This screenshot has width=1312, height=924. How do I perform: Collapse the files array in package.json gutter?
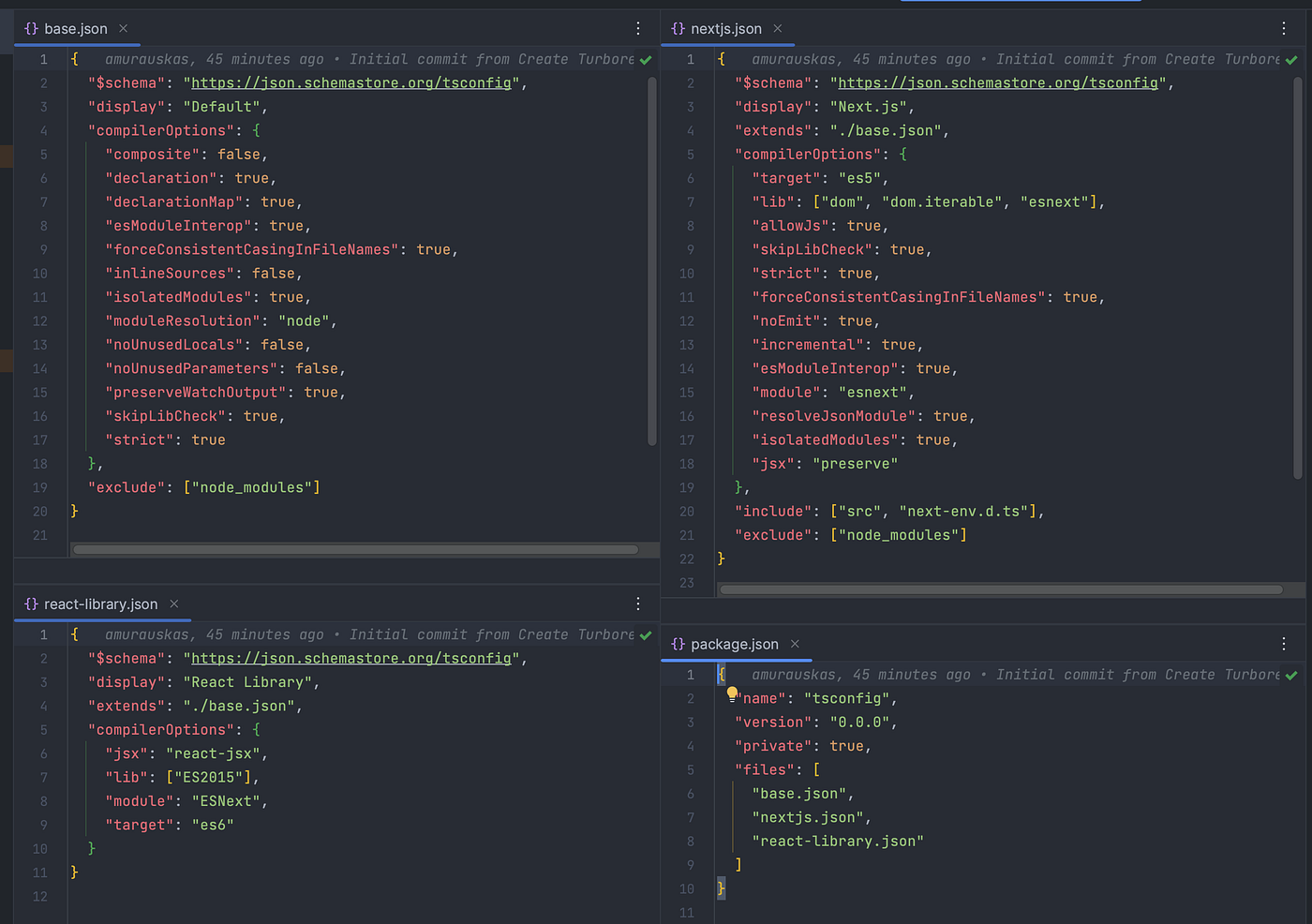pos(708,770)
